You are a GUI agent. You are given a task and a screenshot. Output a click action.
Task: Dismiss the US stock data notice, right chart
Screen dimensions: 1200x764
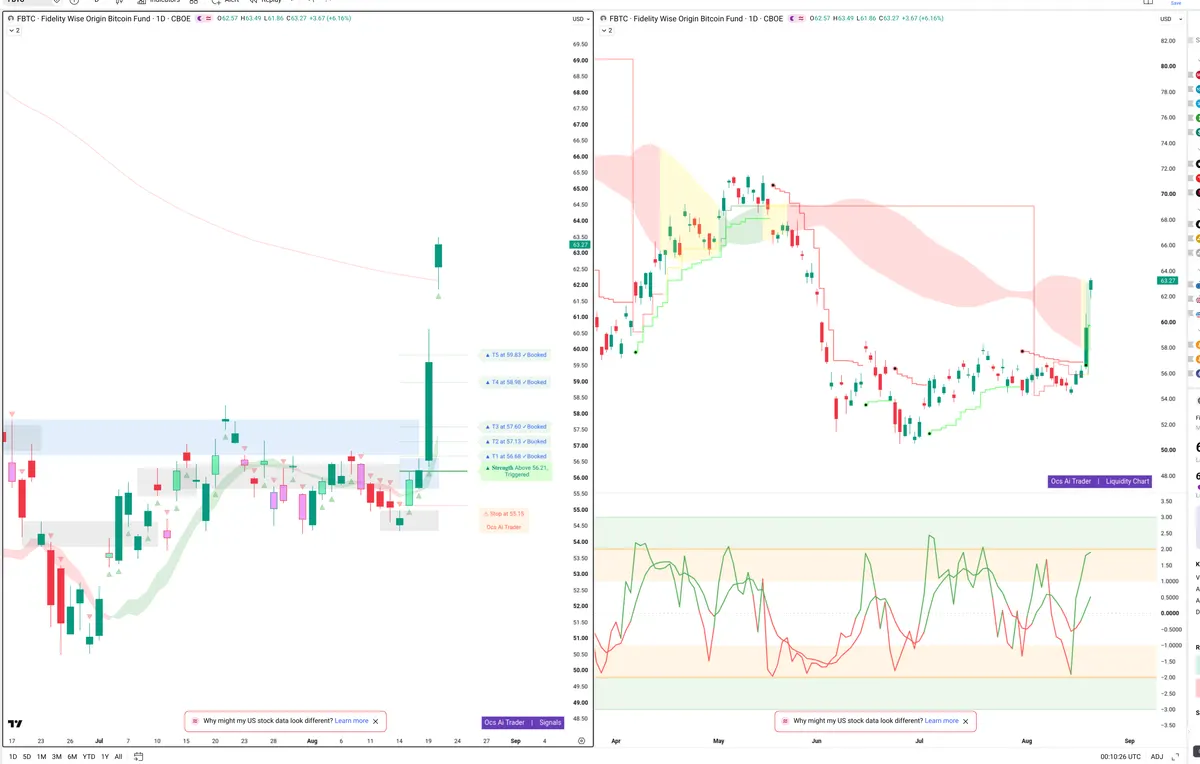pyautogui.click(x=967, y=721)
